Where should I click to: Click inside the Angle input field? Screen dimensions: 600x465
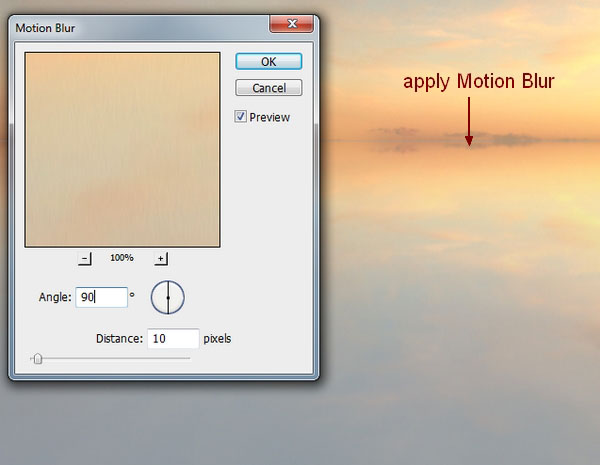(101, 297)
